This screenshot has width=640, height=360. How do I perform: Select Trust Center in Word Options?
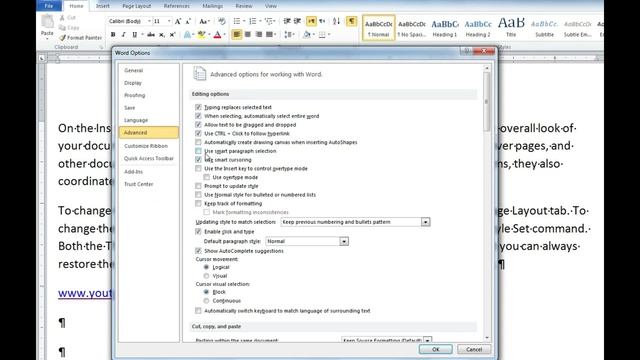(x=139, y=184)
